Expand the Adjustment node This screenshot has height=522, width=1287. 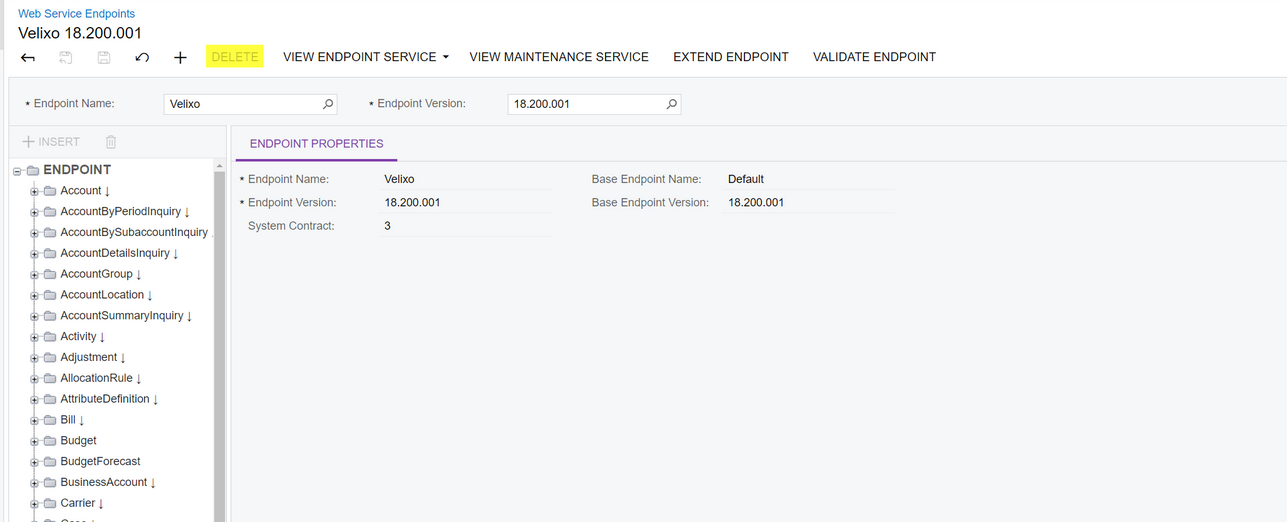34,358
